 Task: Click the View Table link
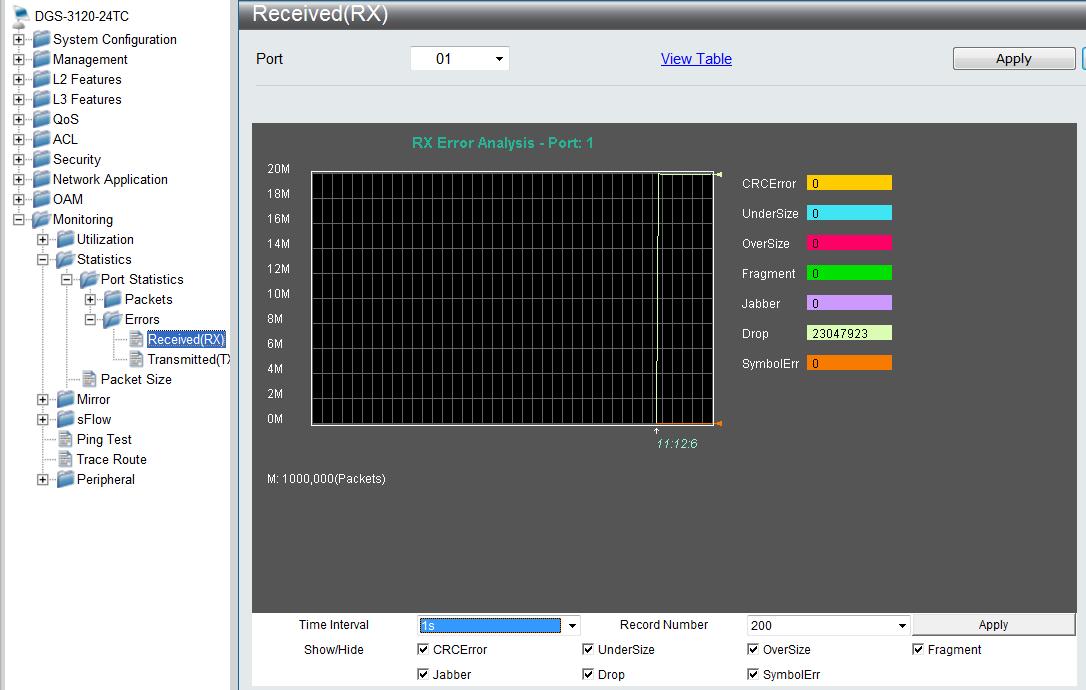pyautogui.click(x=696, y=59)
